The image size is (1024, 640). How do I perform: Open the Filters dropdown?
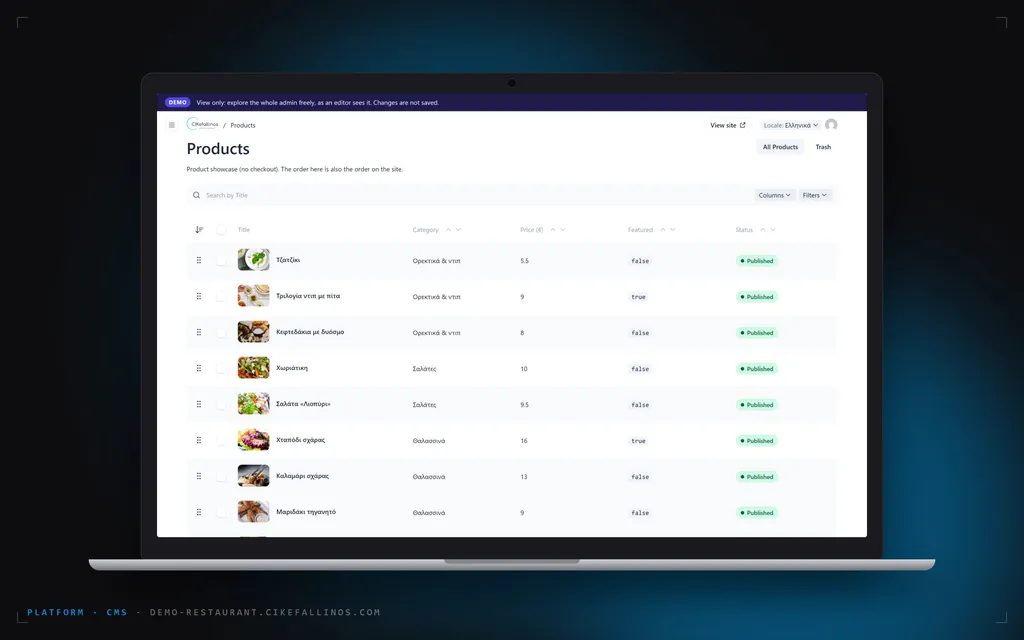815,195
